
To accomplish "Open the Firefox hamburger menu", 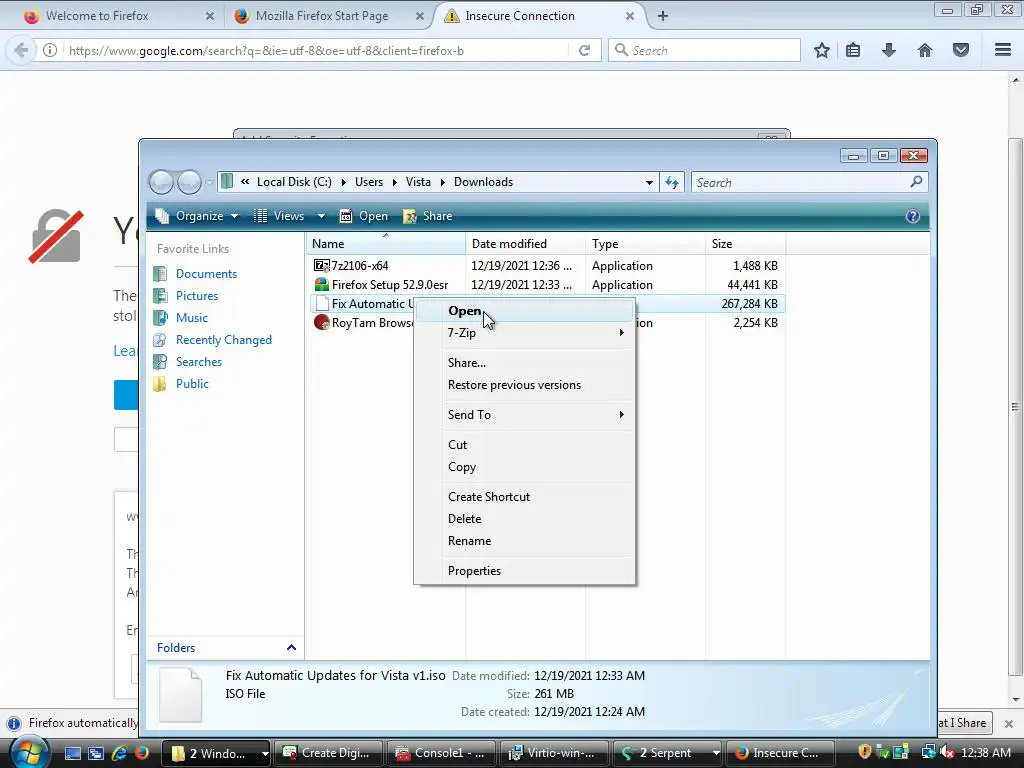I will click(x=1003, y=50).
